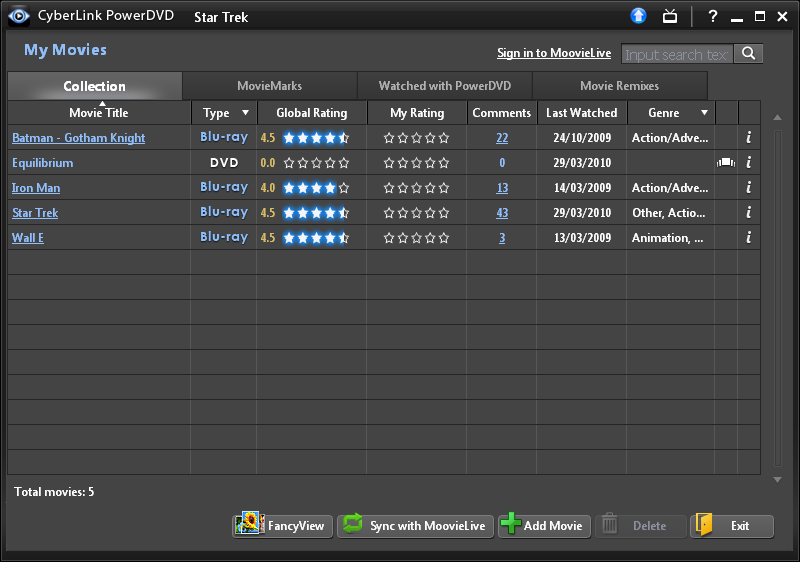Open info icon for Iron Man

[748, 188]
